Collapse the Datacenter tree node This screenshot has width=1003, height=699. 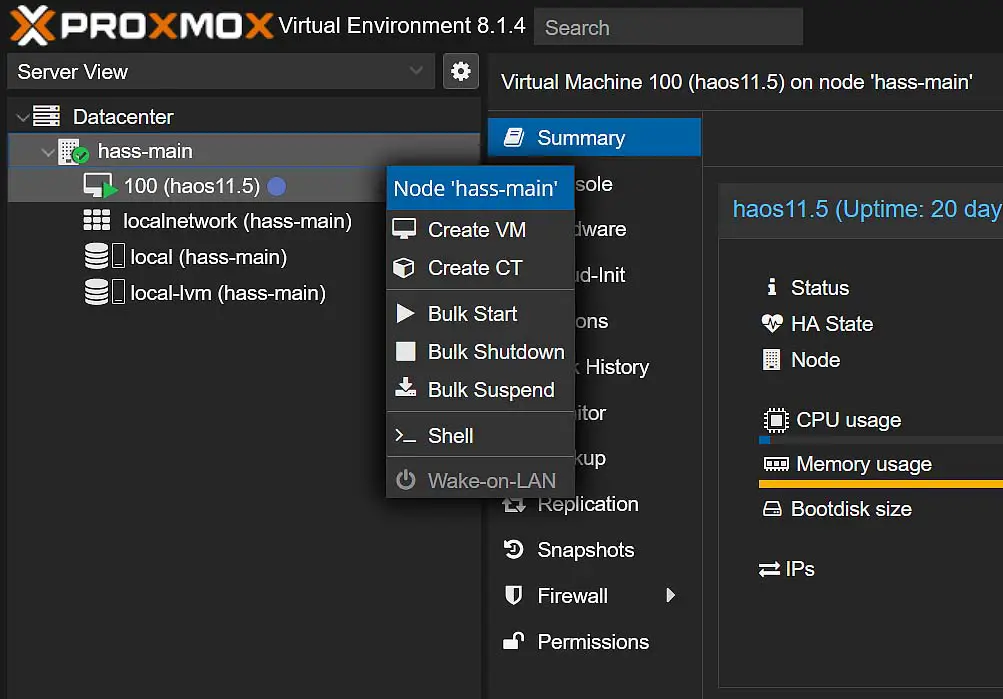(22, 117)
